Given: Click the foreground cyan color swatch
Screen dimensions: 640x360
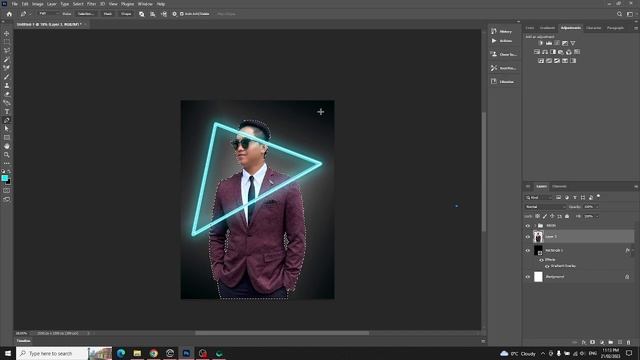Looking at the screenshot, I should [4, 178].
